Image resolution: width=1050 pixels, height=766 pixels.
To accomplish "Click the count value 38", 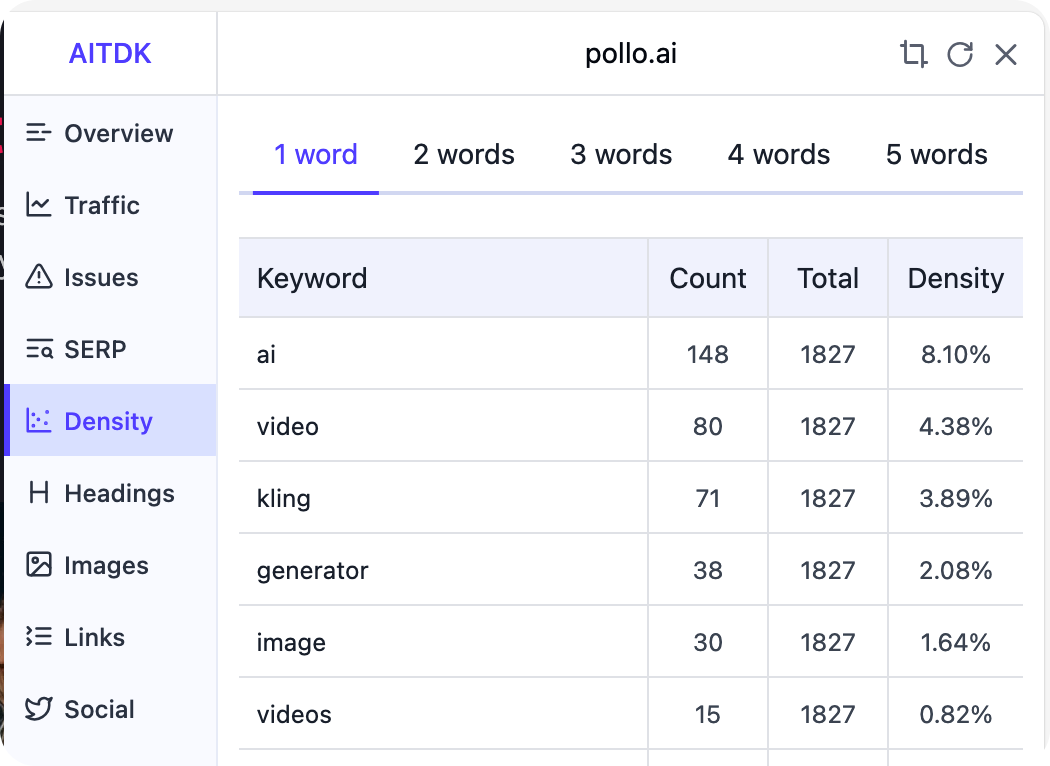I will (x=708, y=570).
